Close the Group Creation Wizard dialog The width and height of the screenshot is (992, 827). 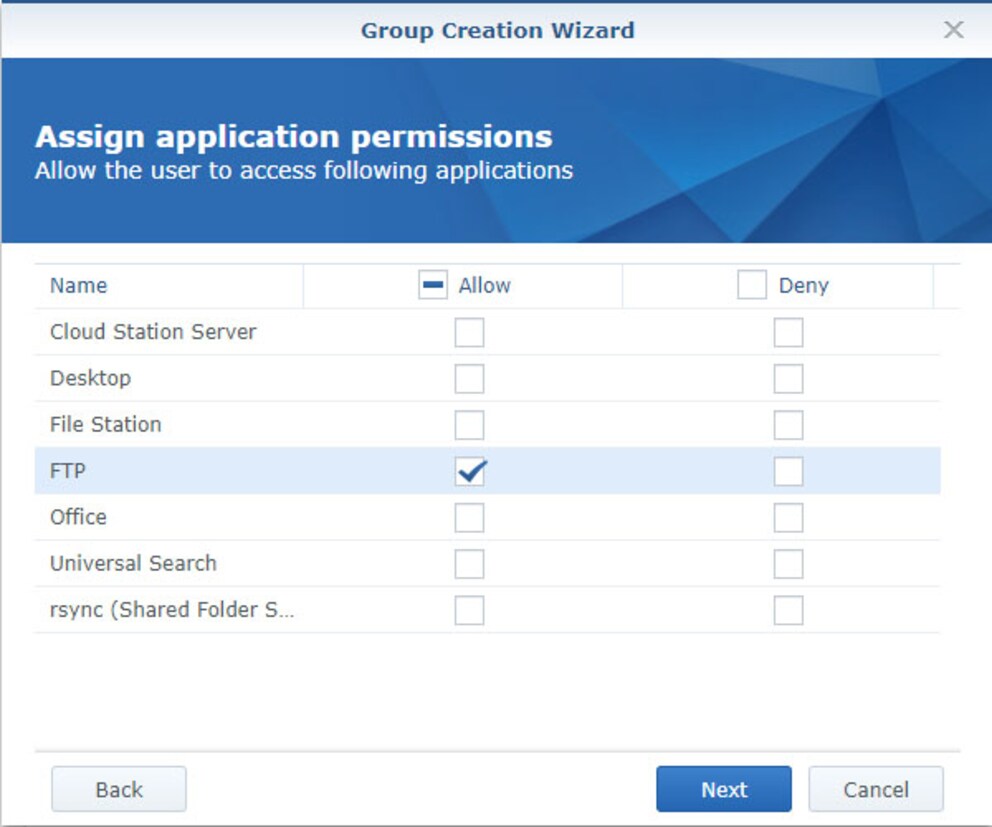tap(953, 30)
